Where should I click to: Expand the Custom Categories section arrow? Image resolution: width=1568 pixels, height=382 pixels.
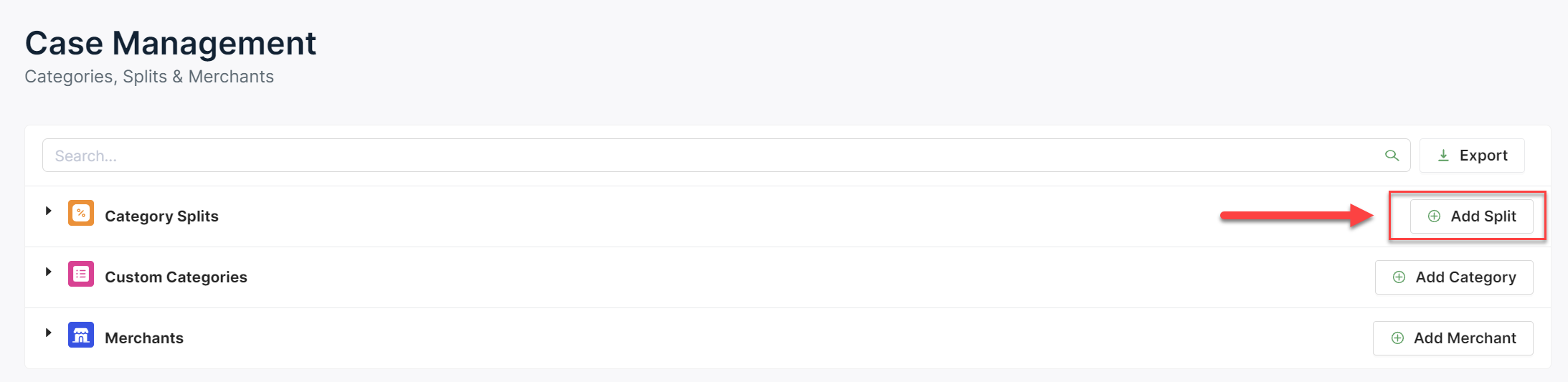coord(48,272)
